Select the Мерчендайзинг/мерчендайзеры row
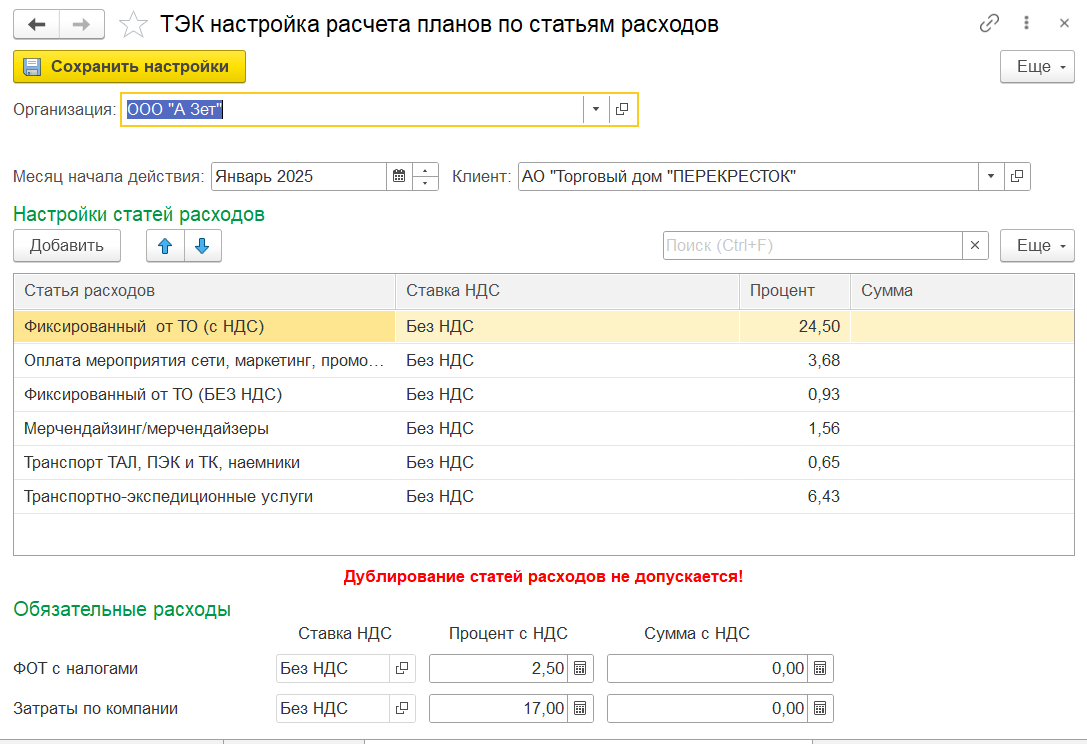Image resolution: width=1087 pixels, height=744 pixels. pos(146,429)
